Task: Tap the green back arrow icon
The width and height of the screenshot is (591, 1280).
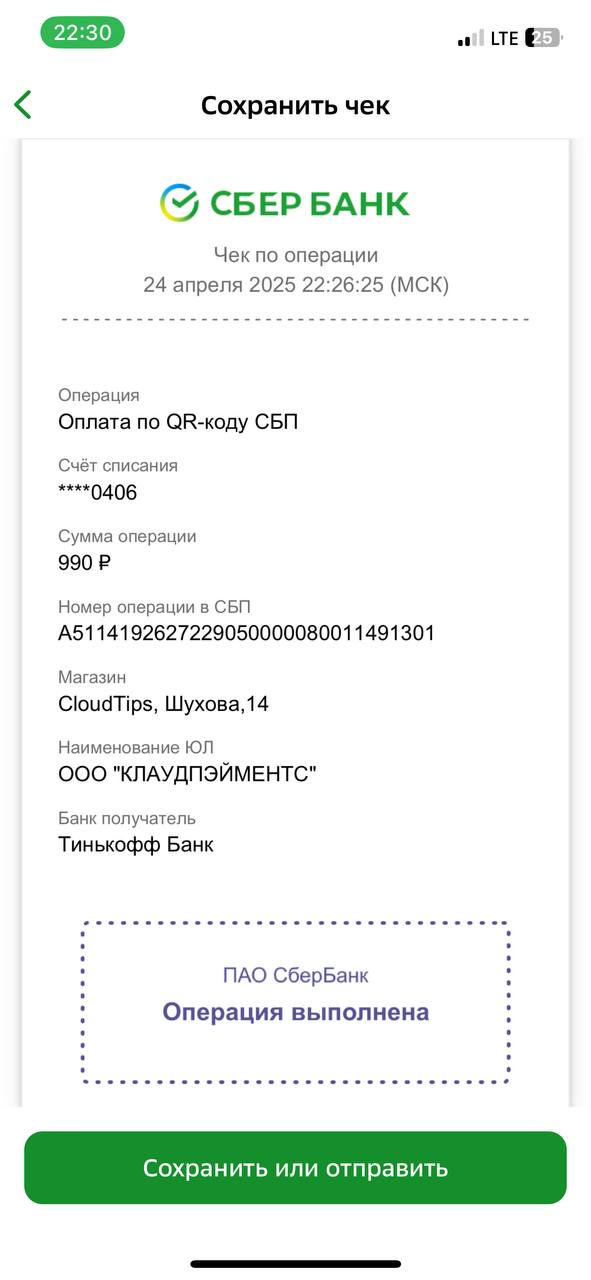Action: coord(23,104)
